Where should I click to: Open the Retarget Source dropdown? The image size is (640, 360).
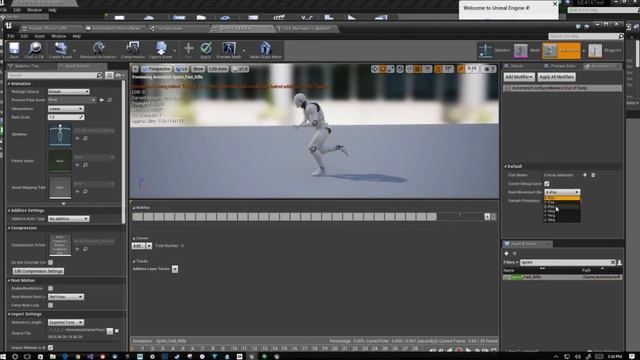coord(69,92)
